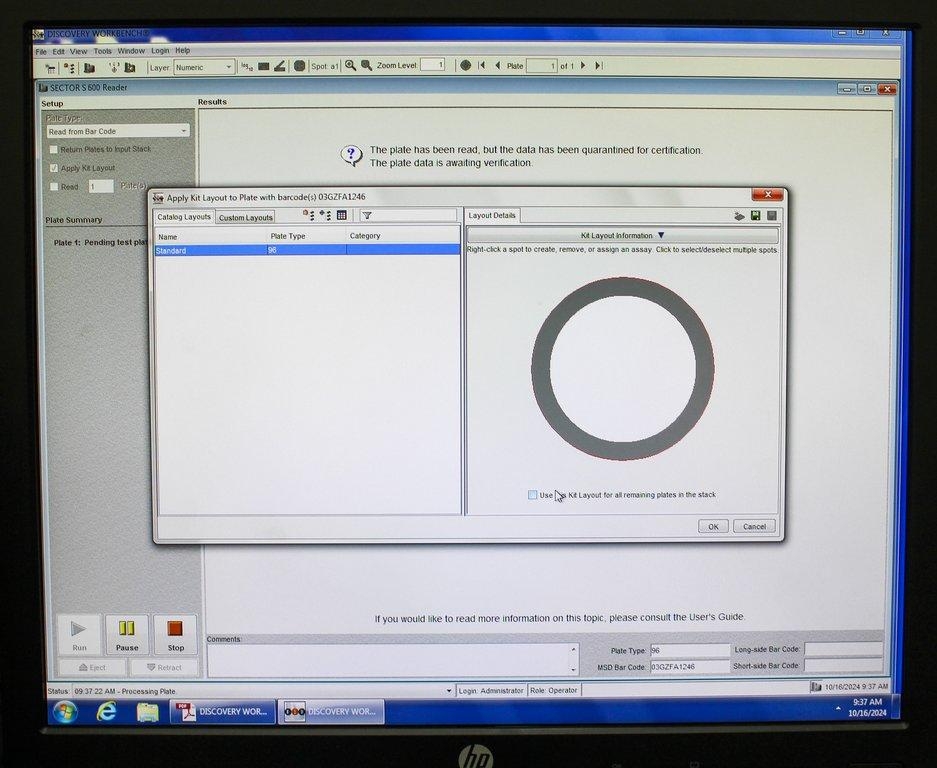Click the Zoom Out magnifier icon
937x768 pixels.
click(x=367, y=66)
